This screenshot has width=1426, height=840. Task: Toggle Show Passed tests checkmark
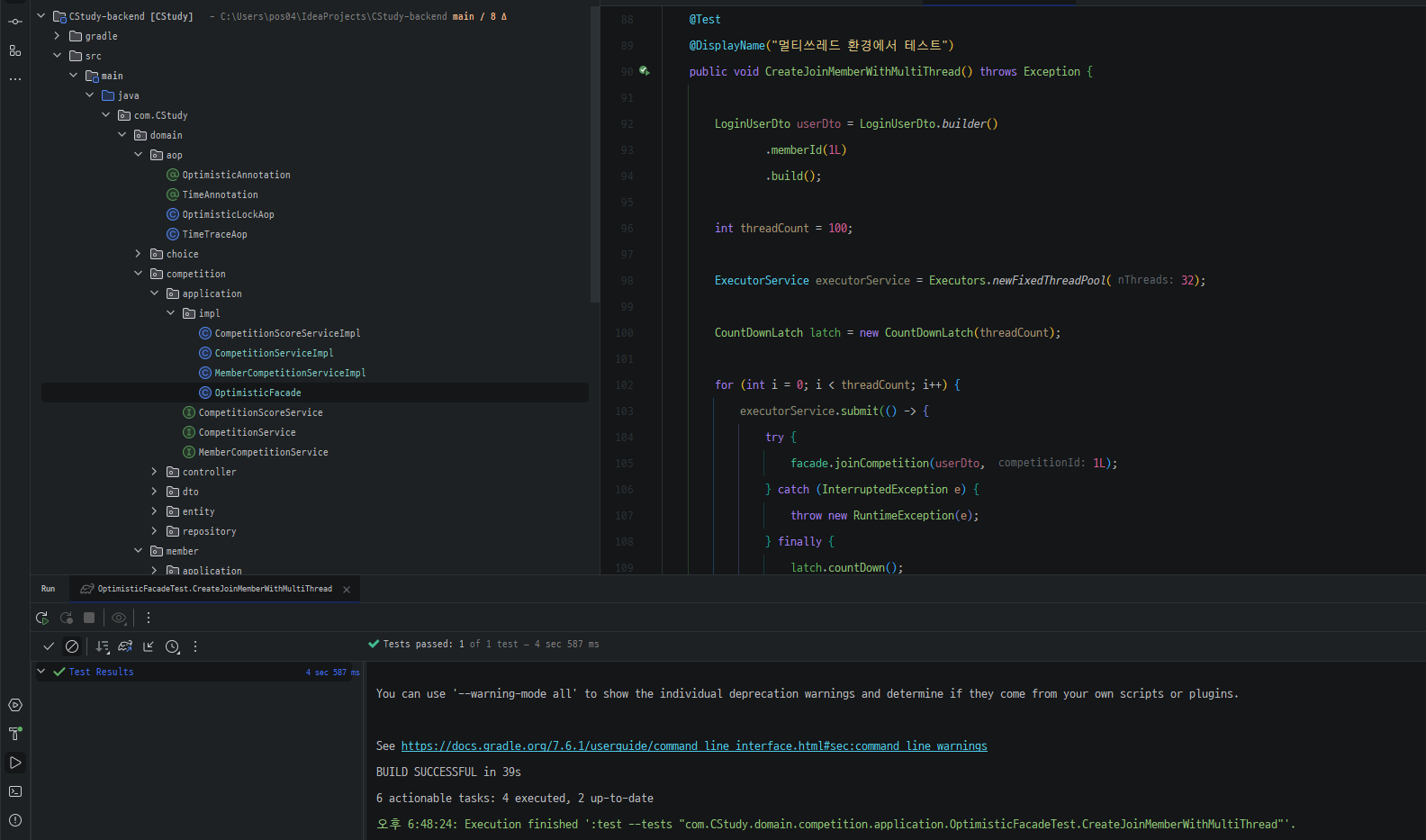point(49,646)
